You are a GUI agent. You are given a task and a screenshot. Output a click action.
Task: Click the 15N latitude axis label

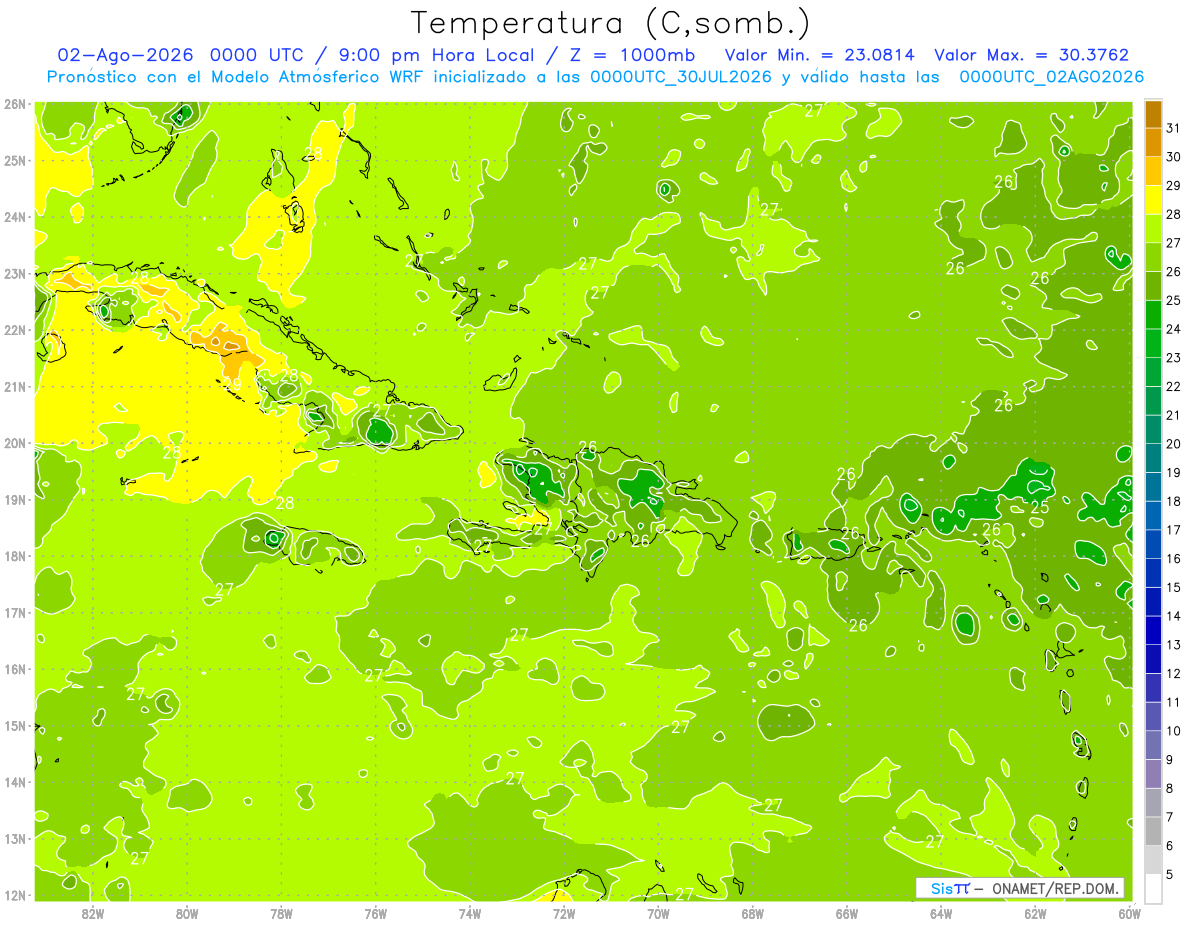[14, 725]
